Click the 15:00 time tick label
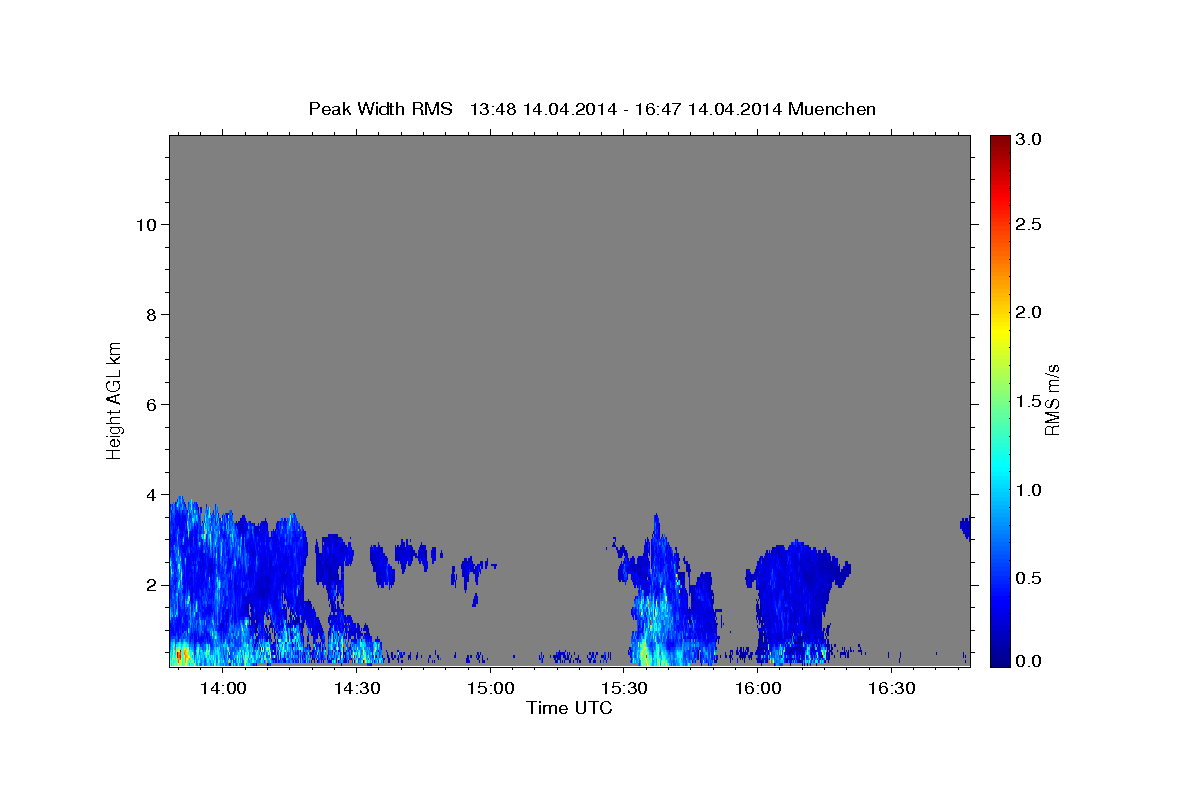 click(x=491, y=689)
